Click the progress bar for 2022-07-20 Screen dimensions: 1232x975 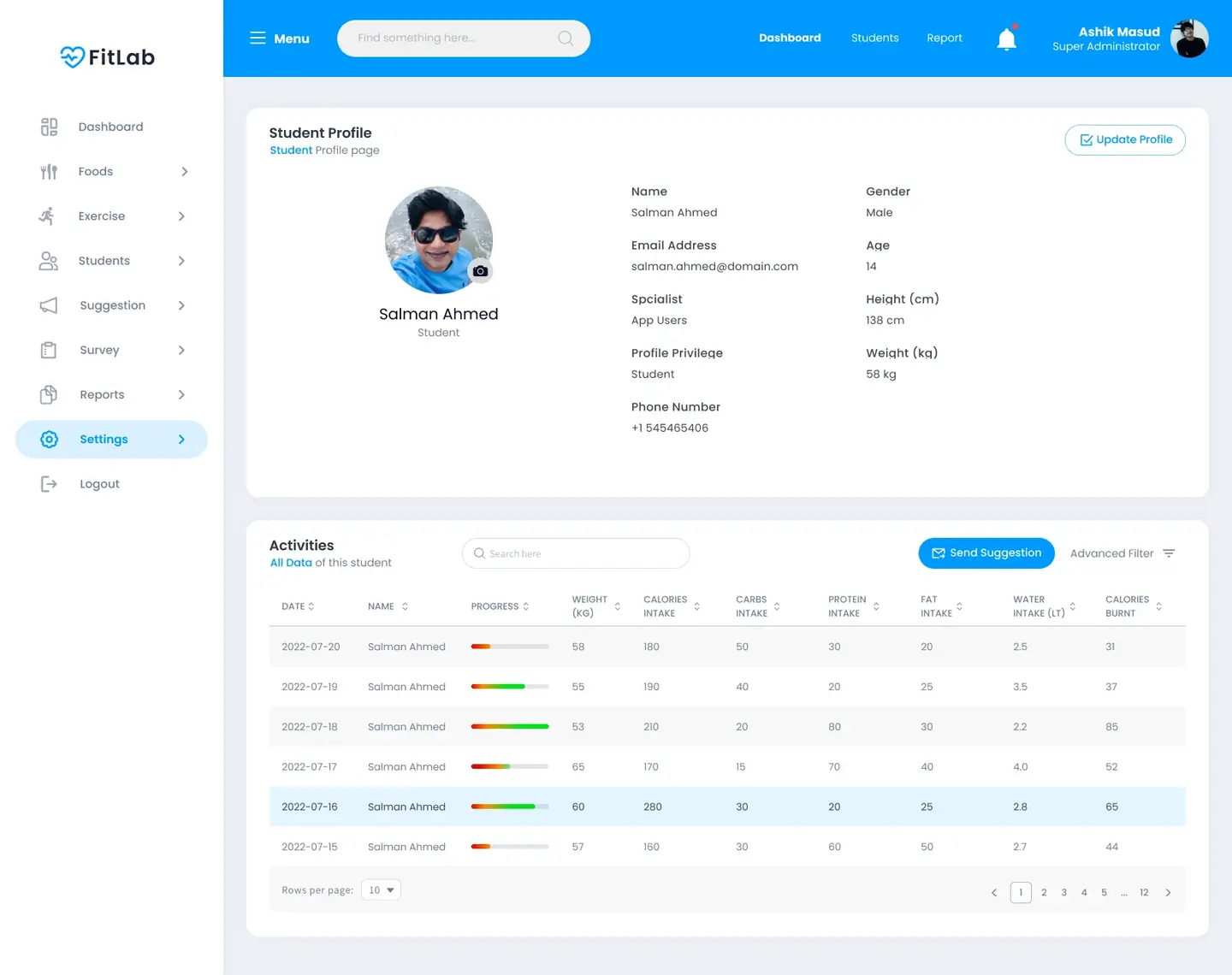[x=510, y=647]
